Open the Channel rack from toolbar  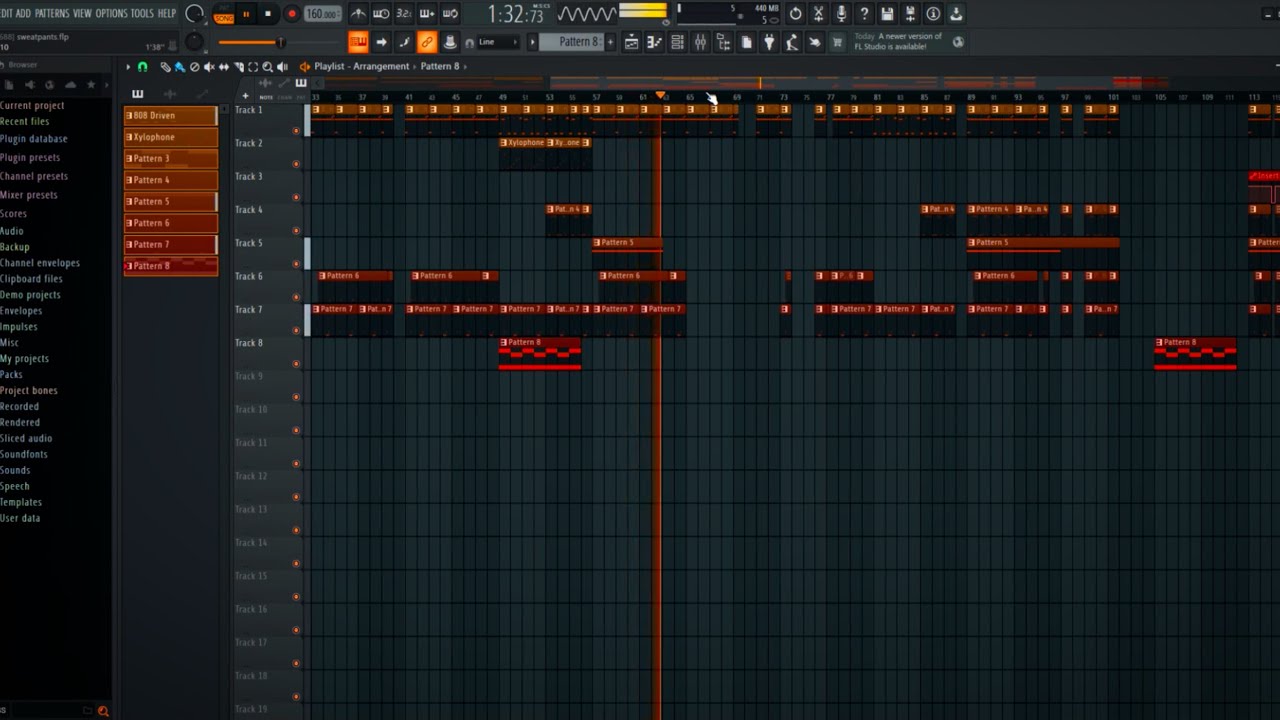677,42
